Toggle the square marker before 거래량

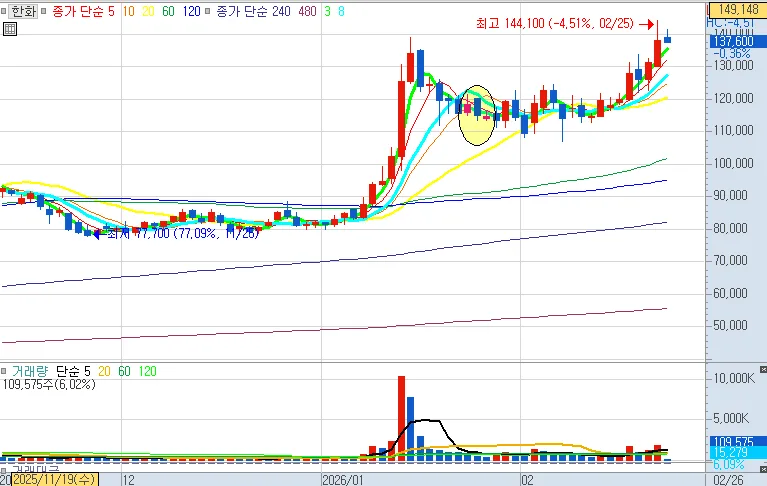pyautogui.click(x=5, y=371)
